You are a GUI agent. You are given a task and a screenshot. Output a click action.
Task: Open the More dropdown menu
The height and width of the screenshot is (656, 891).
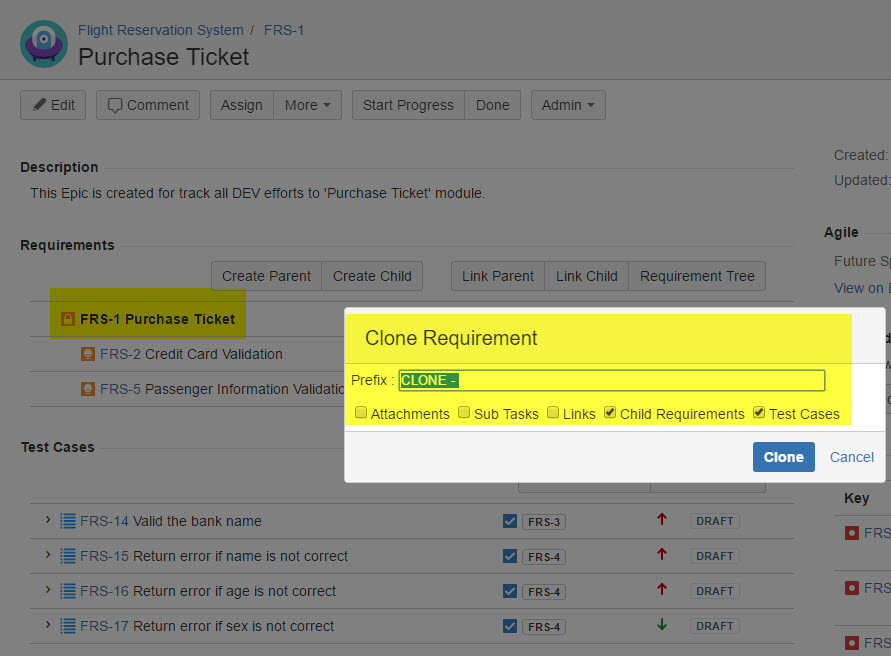click(x=307, y=105)
